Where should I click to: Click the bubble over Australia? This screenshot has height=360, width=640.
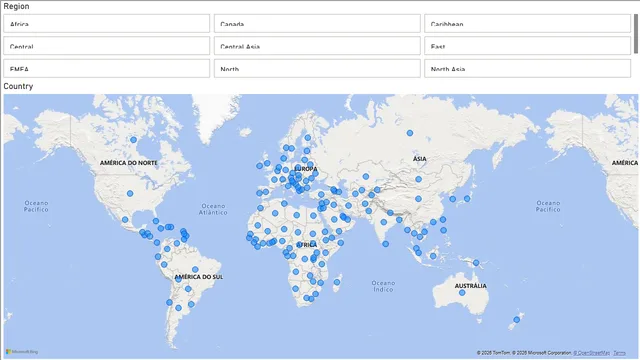coord(462,293)
